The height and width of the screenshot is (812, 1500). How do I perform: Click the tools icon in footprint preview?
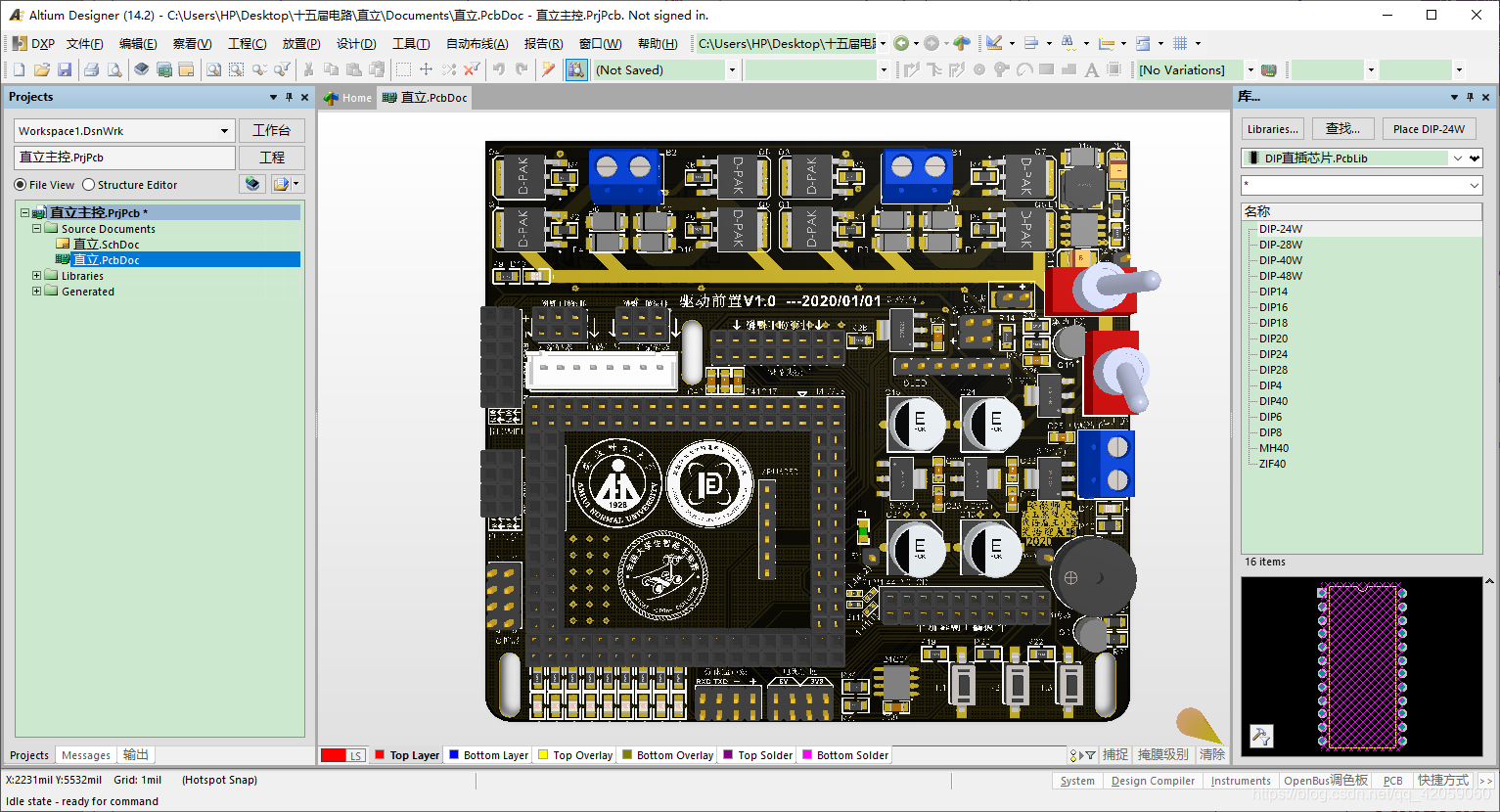(1261, 737)
